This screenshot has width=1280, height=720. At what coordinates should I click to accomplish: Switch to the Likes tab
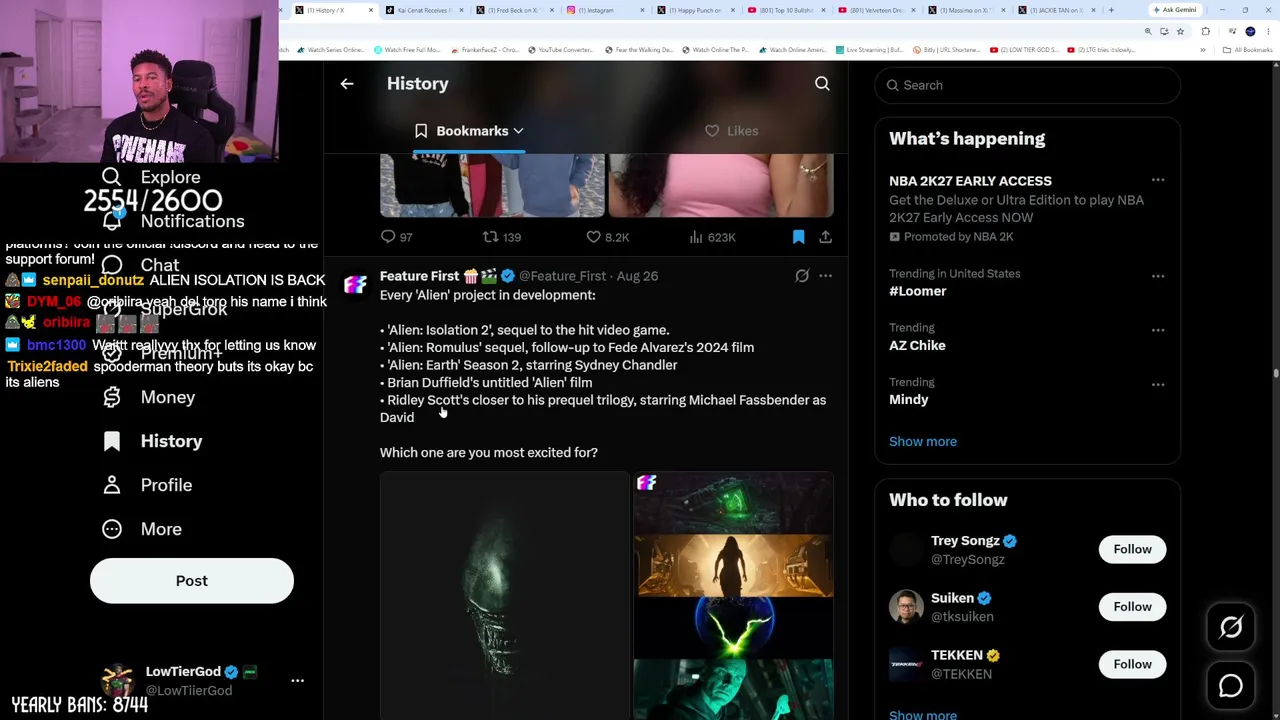point(732,131)
